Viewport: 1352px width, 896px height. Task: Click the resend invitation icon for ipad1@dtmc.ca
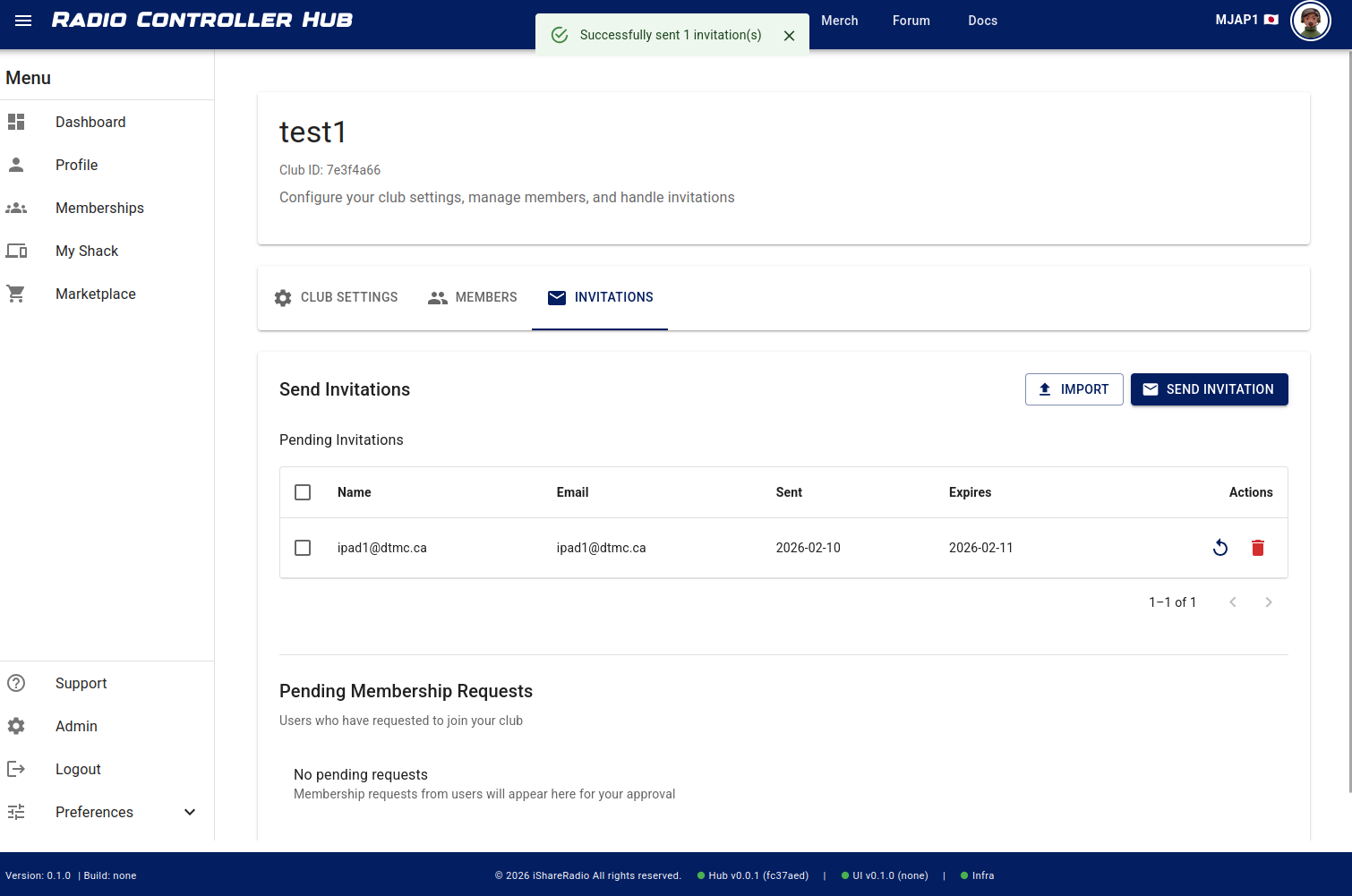click(1219, 548)
